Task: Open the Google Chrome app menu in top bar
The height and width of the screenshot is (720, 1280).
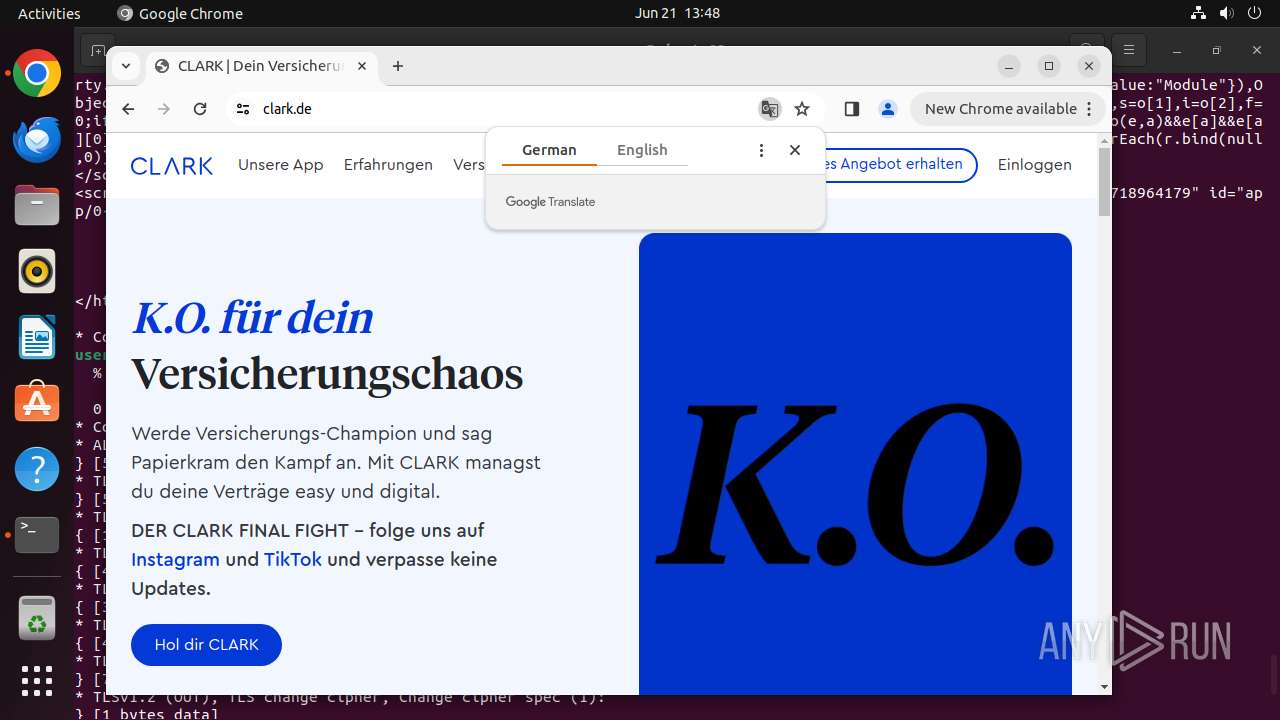Action: [180, 13]
